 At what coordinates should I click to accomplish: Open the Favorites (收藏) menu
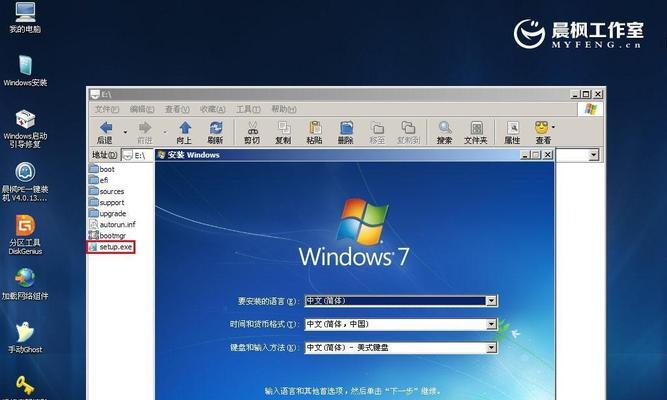(213, 109)
